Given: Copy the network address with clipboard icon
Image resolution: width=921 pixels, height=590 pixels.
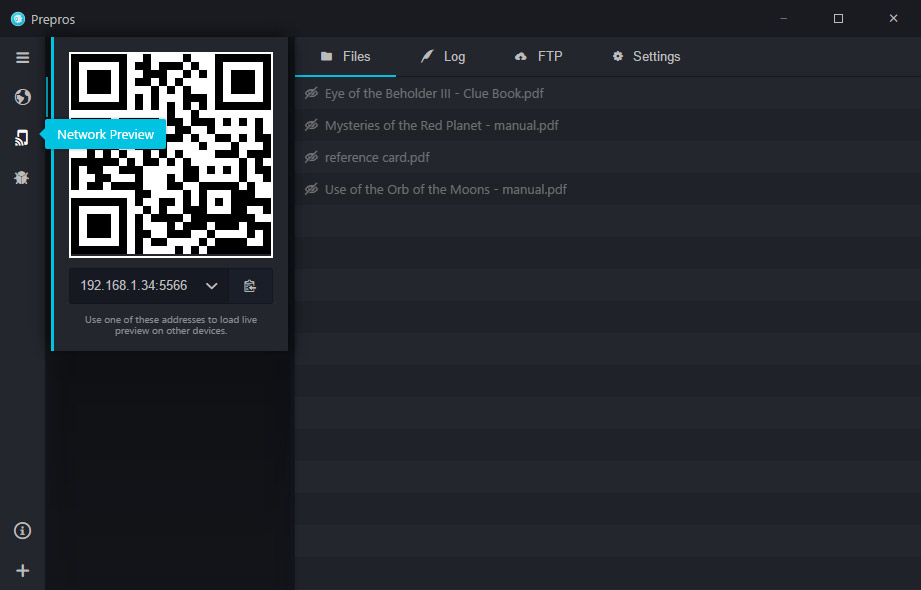Looking at the screenshot, I should click(250, 286).
